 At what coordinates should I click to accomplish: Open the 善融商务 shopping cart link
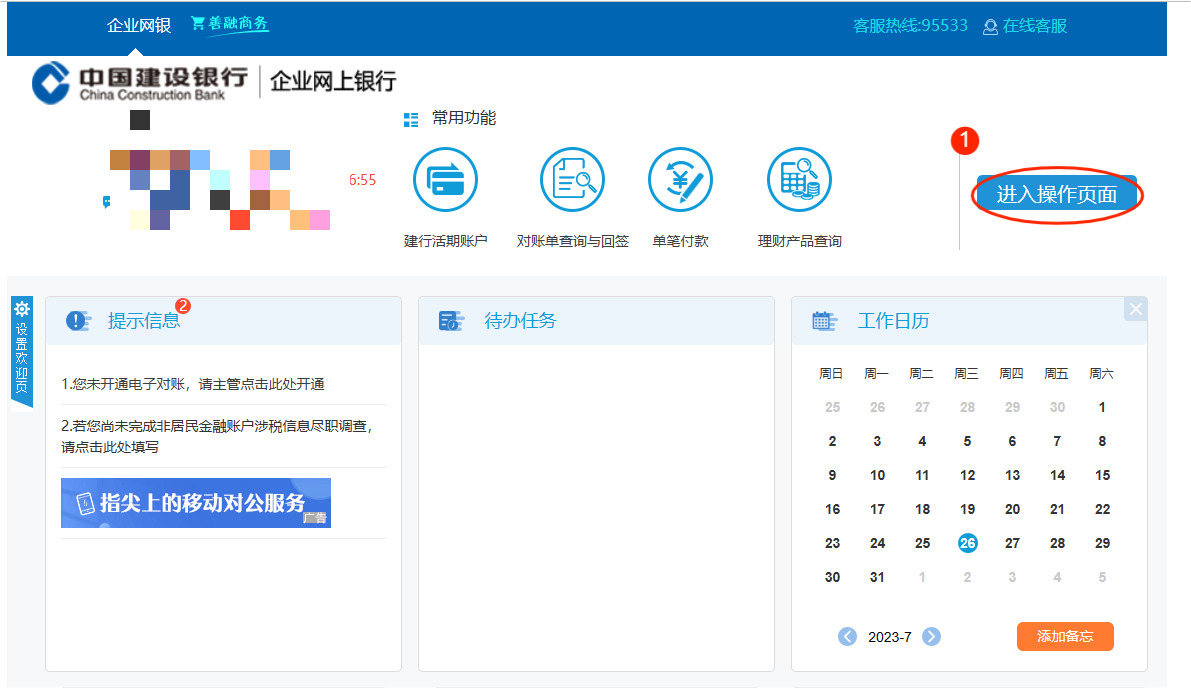pyautogui.click(x=229, y=24)
